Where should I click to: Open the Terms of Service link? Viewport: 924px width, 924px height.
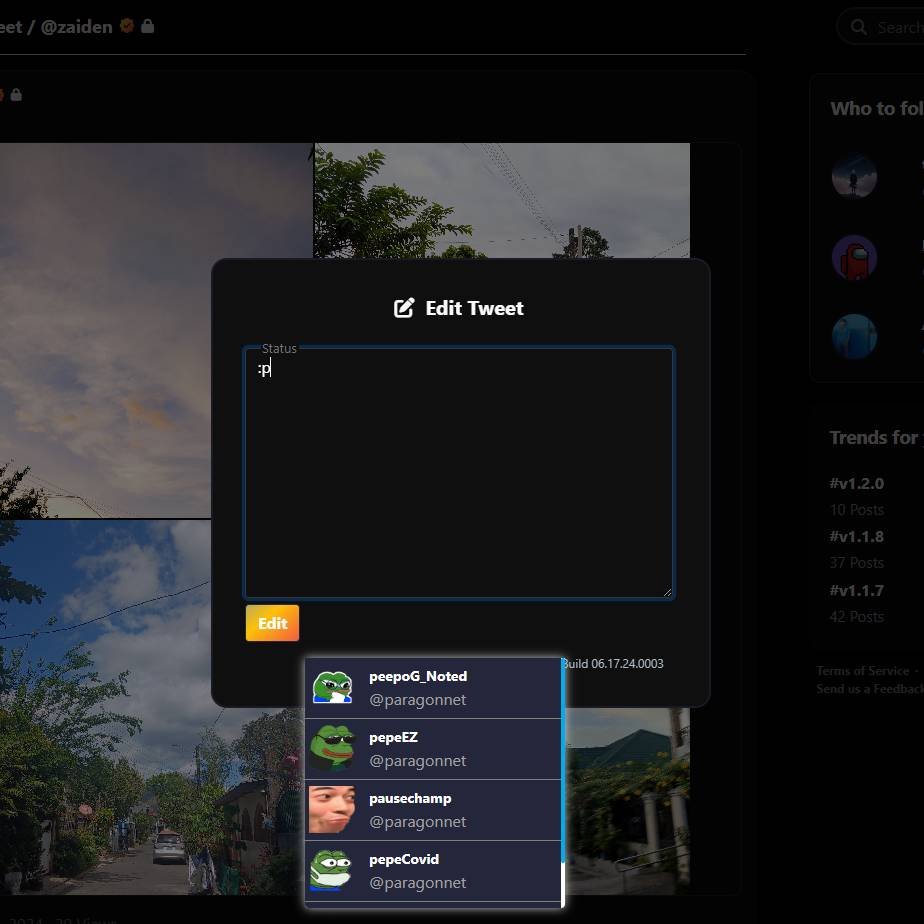point(862,671)
